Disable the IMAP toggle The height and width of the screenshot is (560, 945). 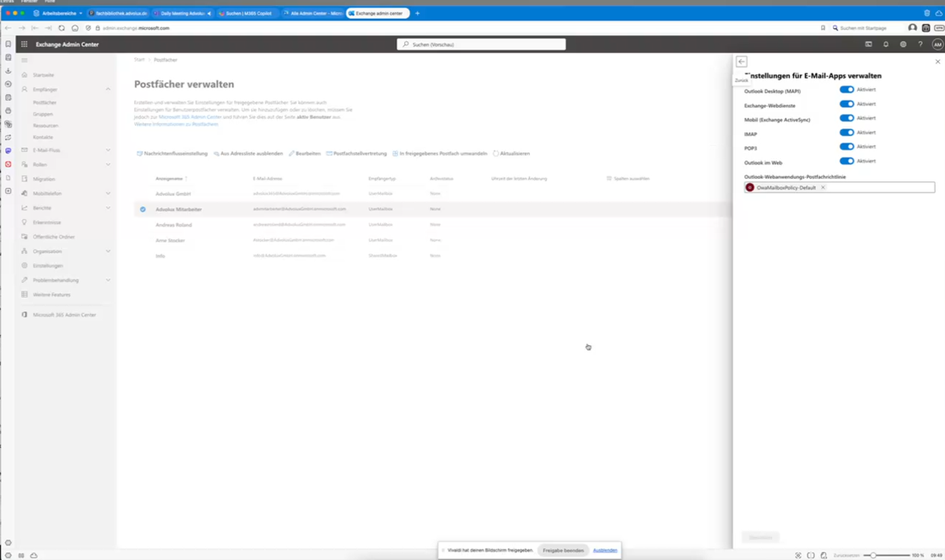(x=846, y=133)
